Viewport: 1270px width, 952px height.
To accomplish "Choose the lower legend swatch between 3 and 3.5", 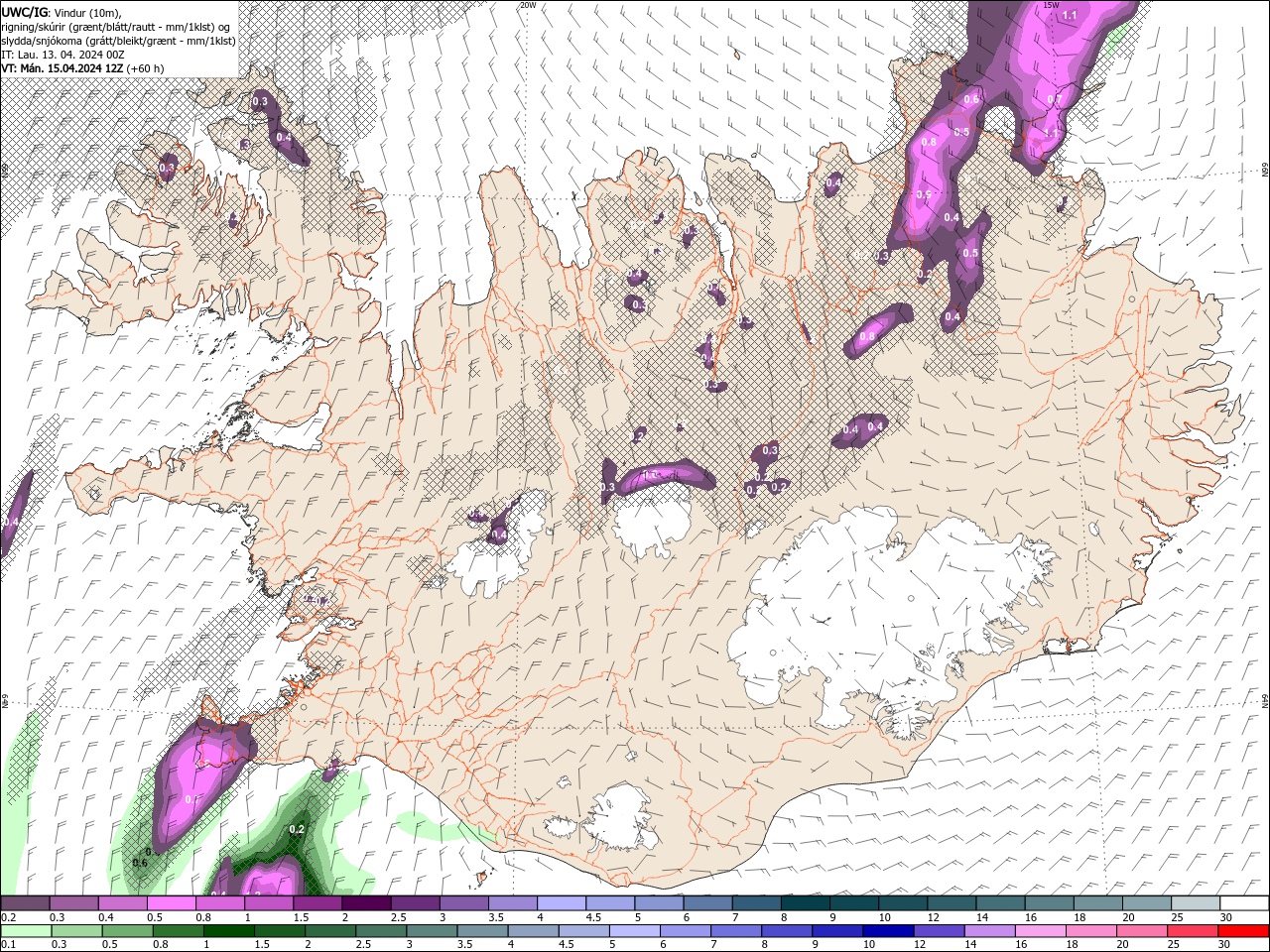I will click(432, 931).
